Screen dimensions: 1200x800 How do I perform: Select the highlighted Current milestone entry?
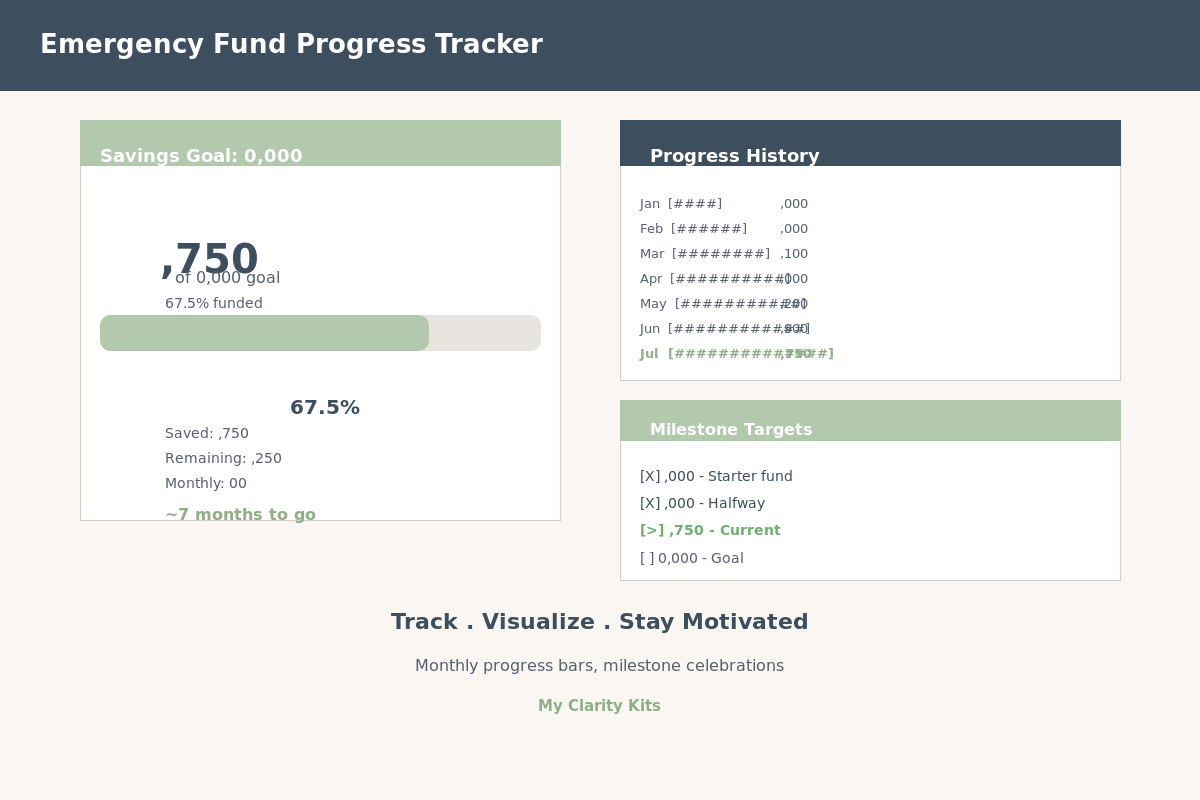[x=710, y=531]
